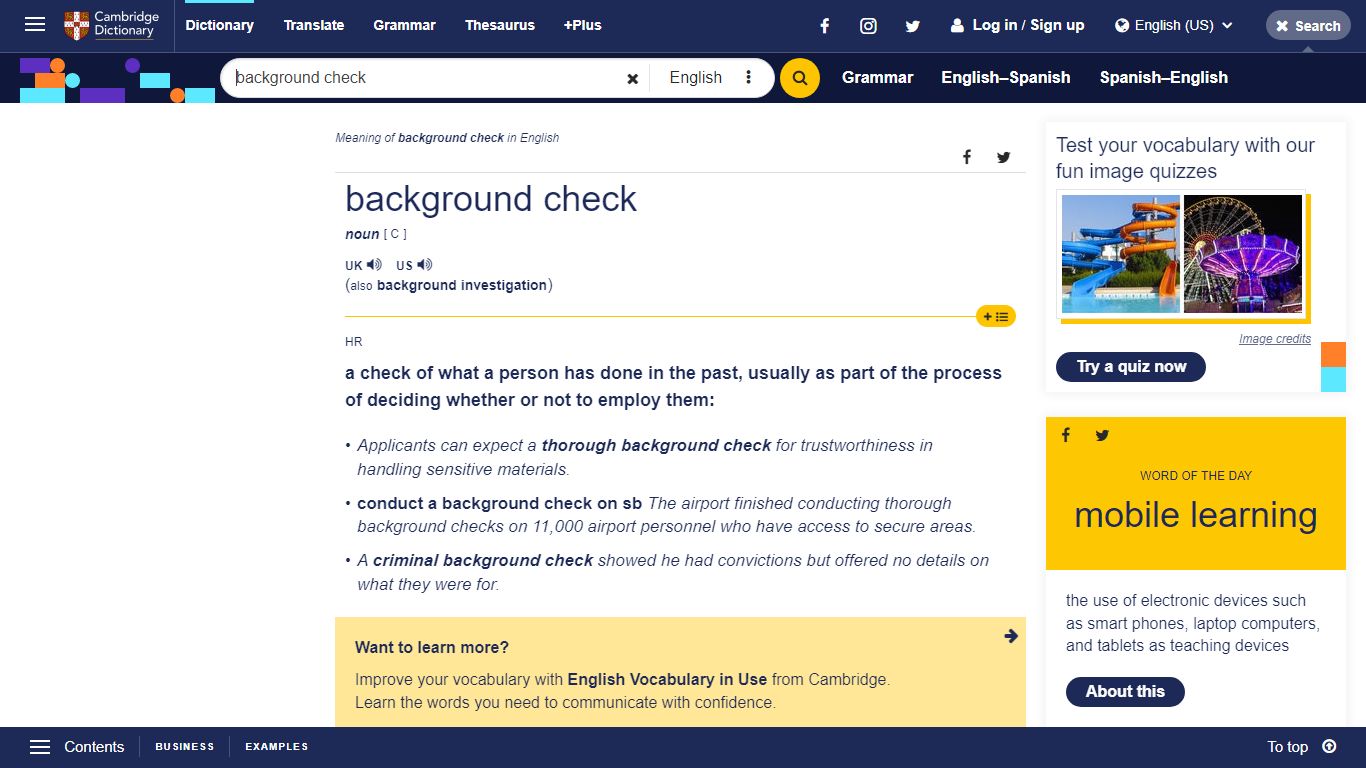Image resolution: width=1366 pixels, height=768 pixels.
Task: Open the Spanish–English dictionary link
Action: (x=1163, y=77)
